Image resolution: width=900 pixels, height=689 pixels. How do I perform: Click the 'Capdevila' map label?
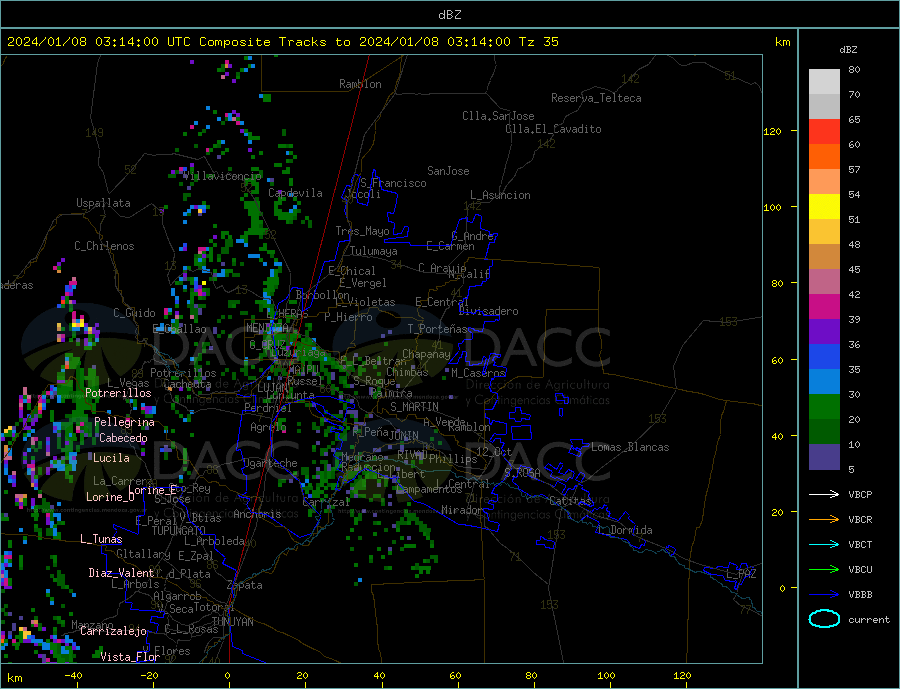coord(295,193)
